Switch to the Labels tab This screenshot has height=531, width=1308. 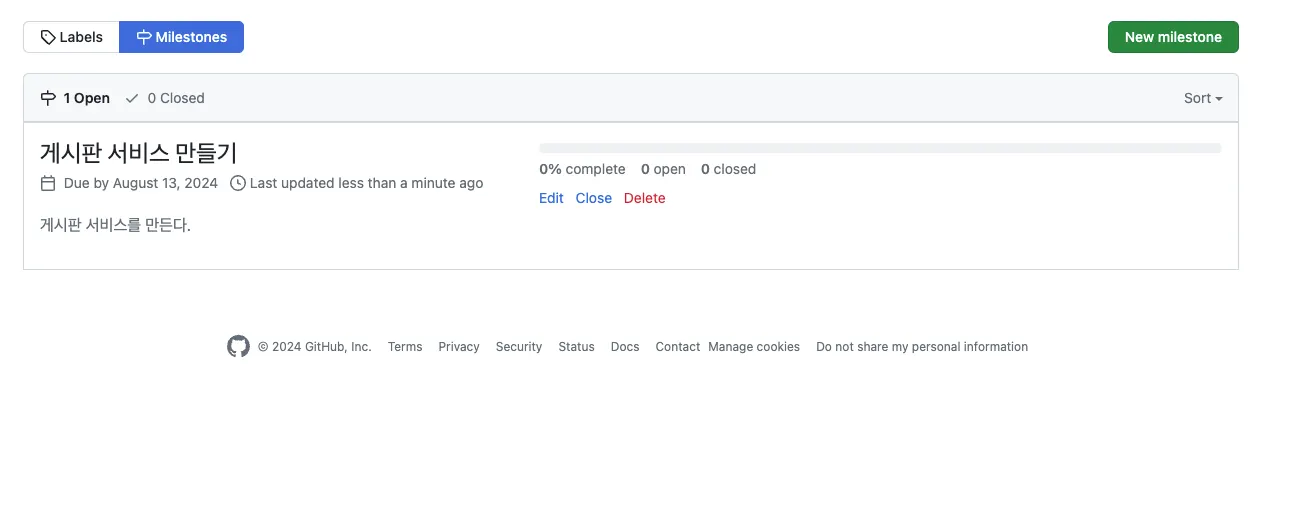[x=71, y=37]
